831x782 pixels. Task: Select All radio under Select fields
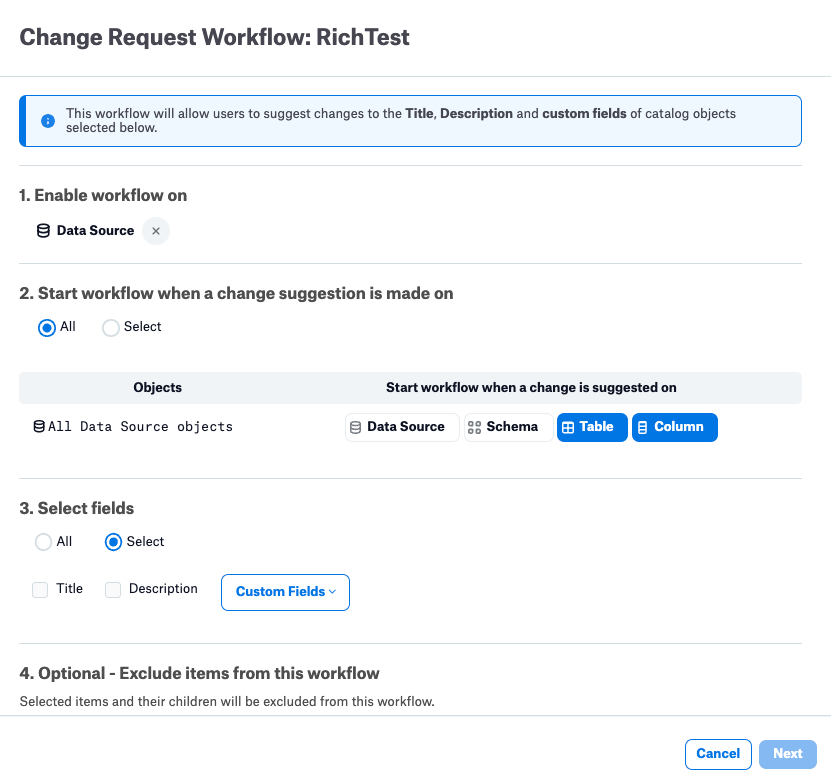pyautogui.click(x=43, y=542)
